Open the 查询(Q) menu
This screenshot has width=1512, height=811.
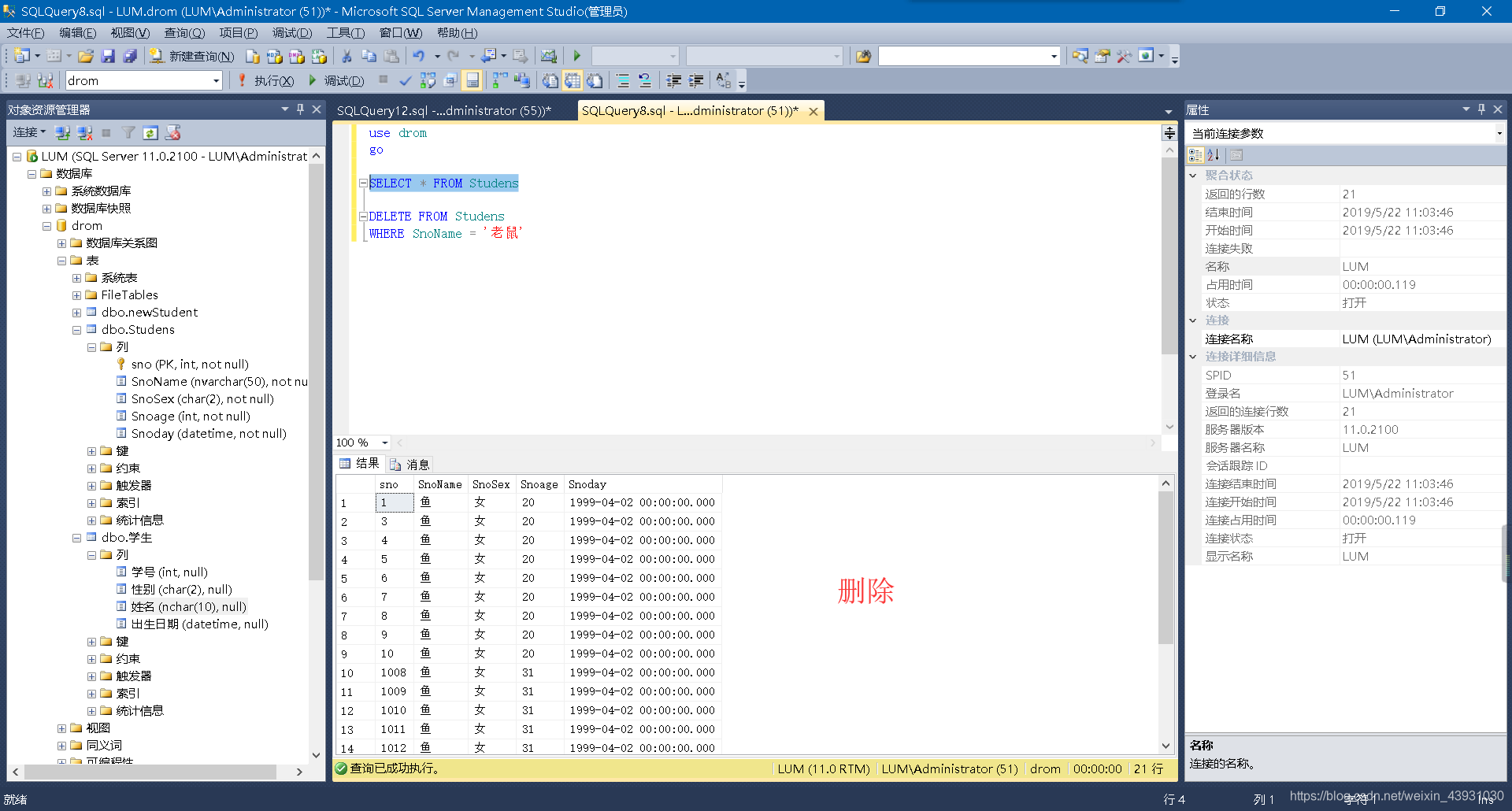click(184, 33)
